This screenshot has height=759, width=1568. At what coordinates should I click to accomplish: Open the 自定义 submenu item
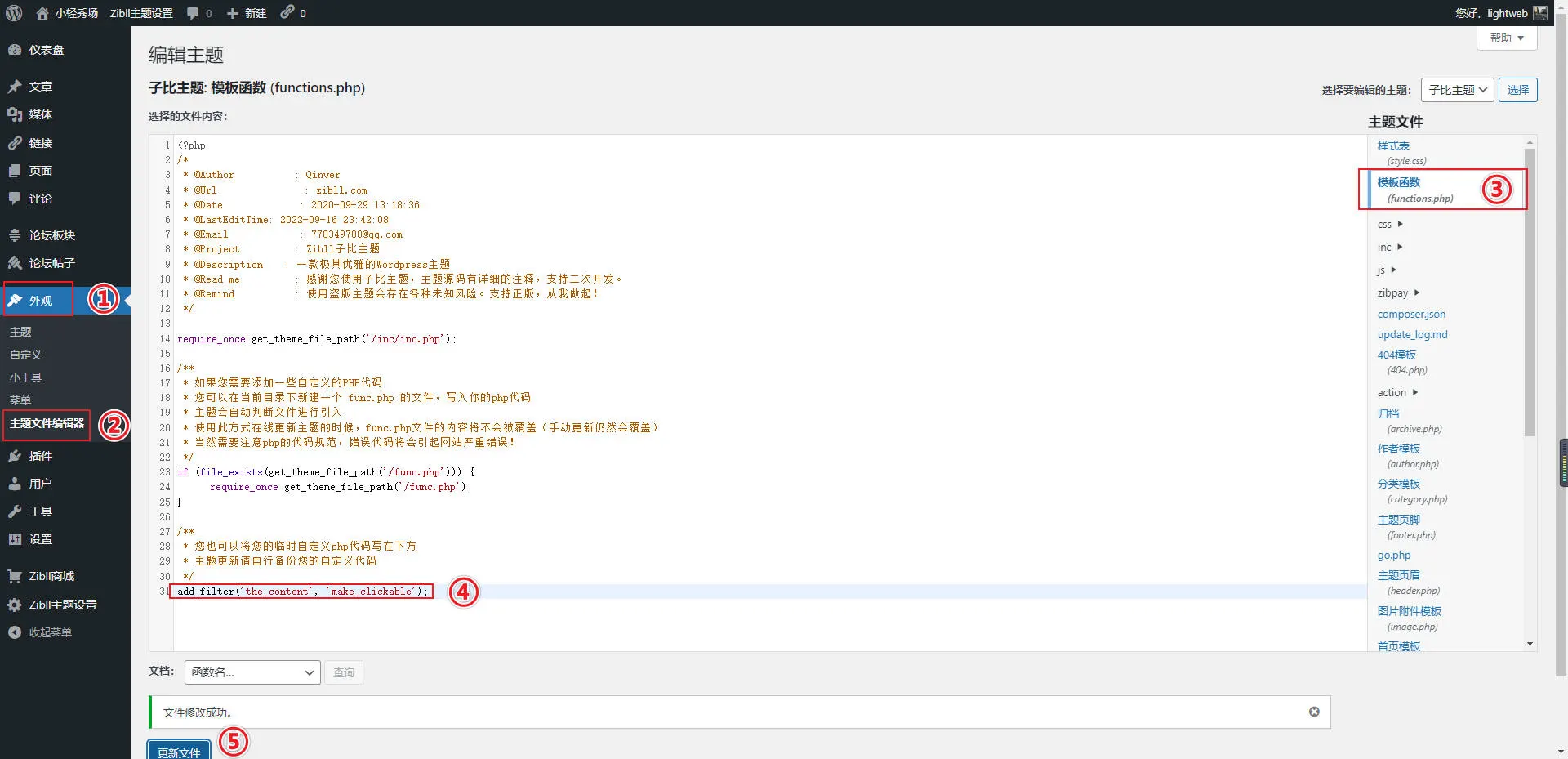click(x=25, y=355)
